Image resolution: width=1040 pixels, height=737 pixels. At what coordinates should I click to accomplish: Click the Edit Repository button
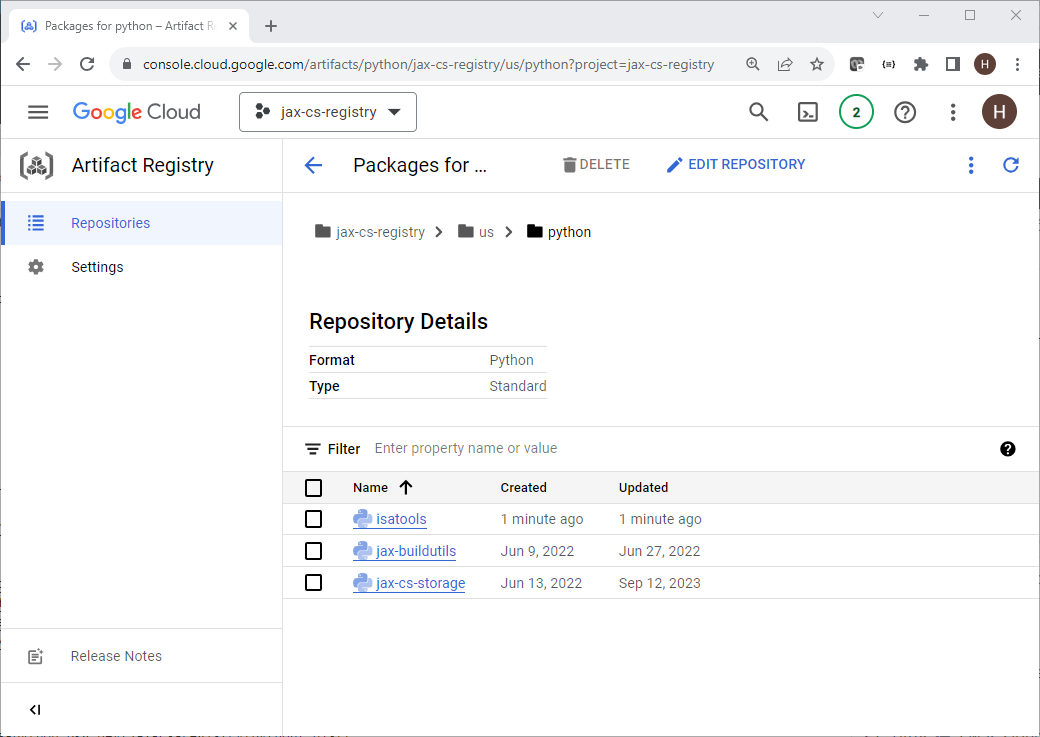pos(735,165)
